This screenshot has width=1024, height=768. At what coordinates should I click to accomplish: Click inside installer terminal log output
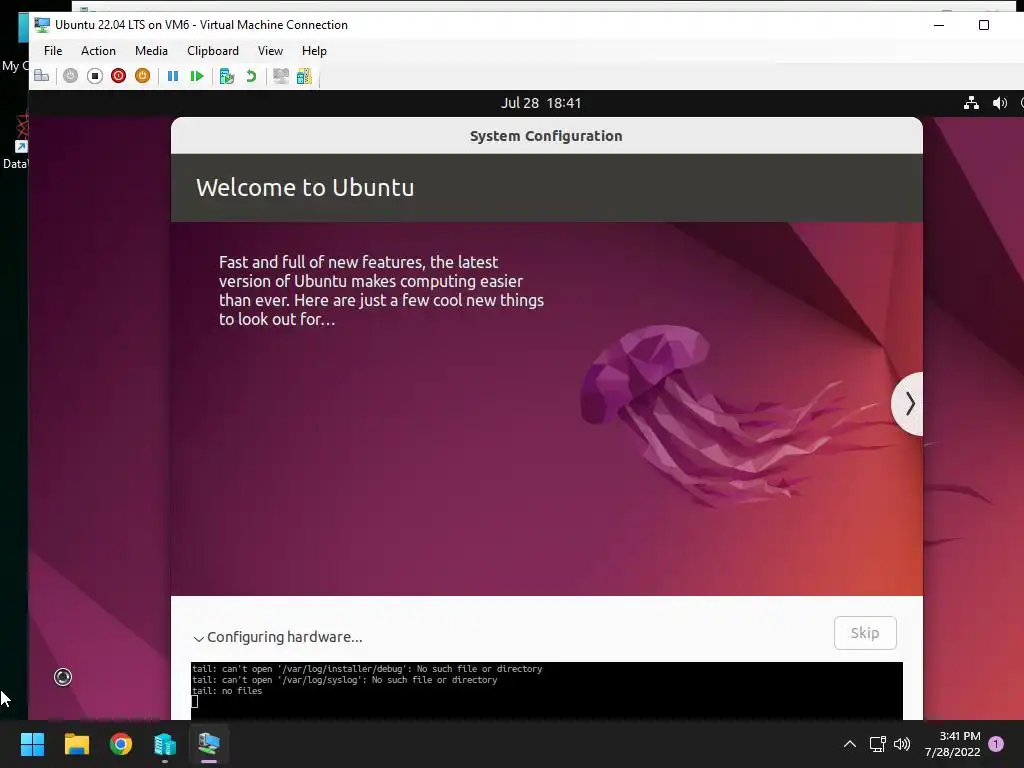point(547,690)
